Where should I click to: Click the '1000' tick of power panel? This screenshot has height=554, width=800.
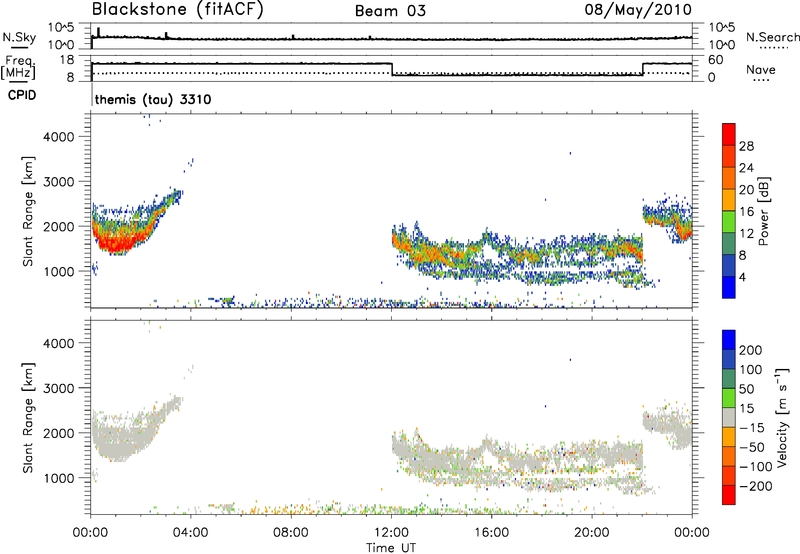point(59,271)
